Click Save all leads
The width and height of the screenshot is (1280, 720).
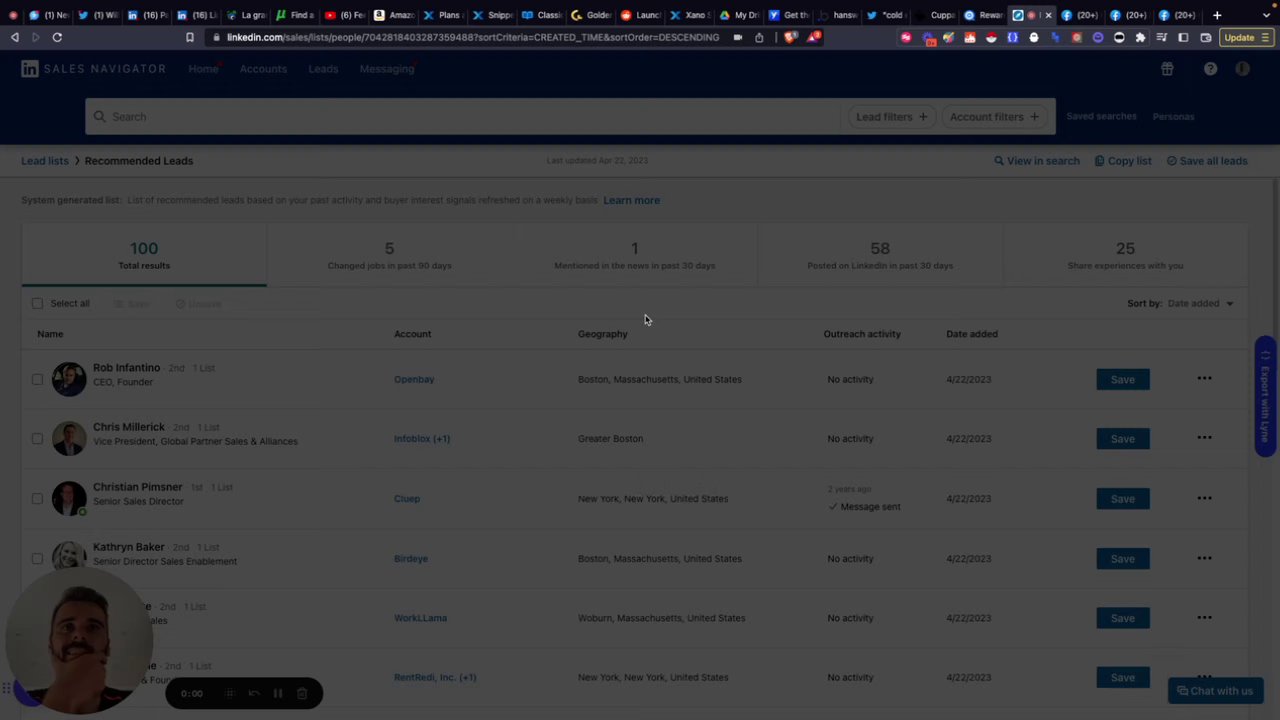pyautogui.click(x=1207, y=161)
